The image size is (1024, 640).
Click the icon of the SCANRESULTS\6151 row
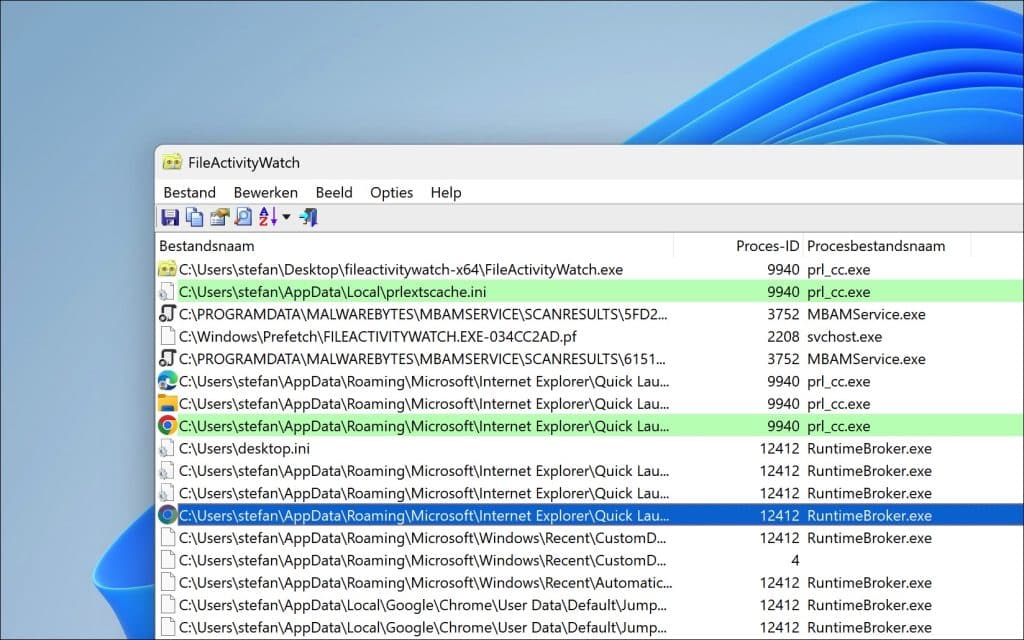click(x=167, y=359)
